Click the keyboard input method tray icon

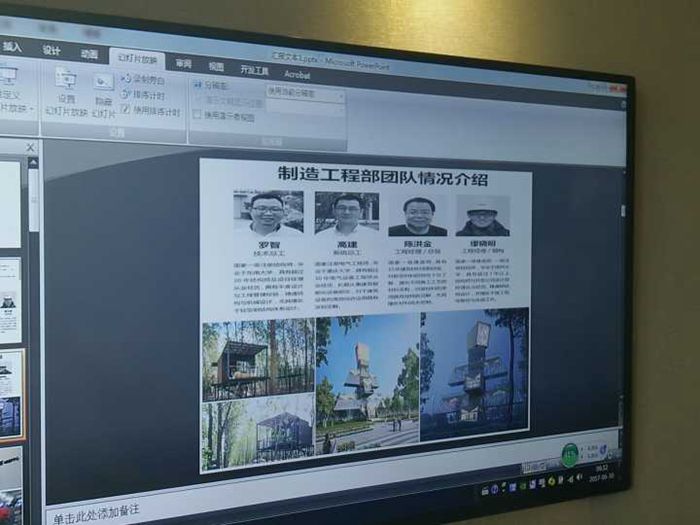tap(485, 491)
